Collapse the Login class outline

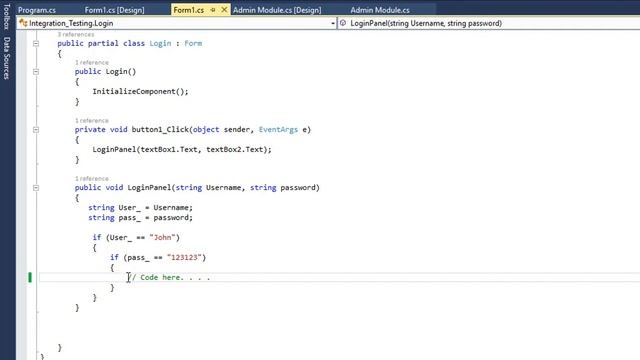click(x=36, y=43)
